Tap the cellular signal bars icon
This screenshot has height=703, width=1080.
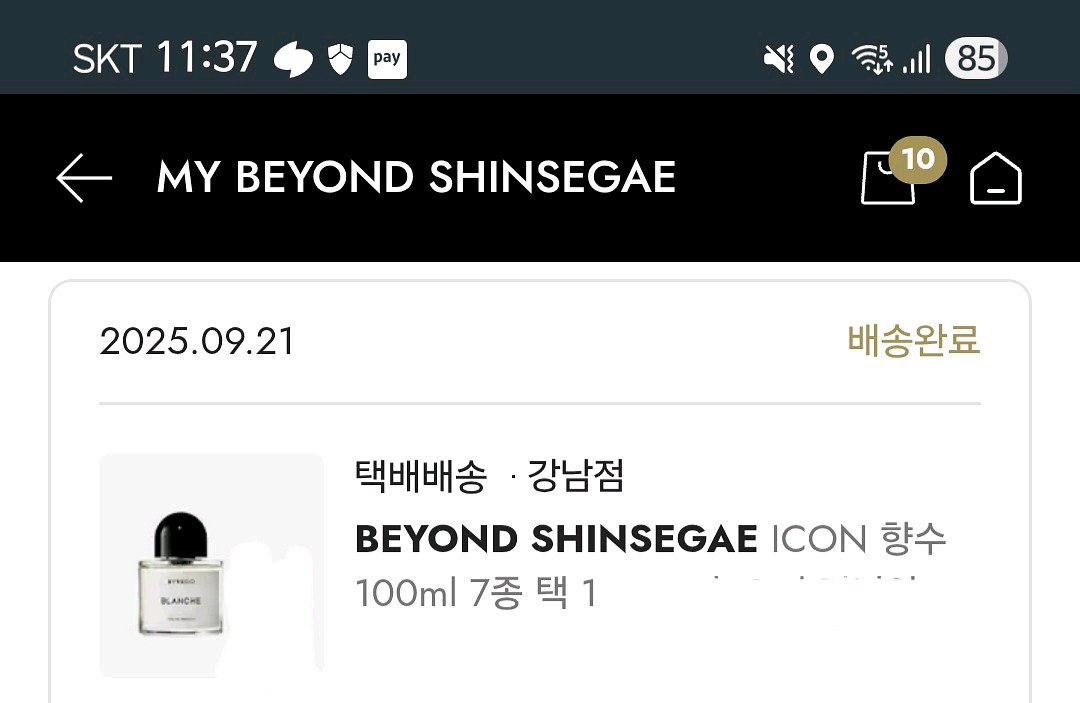pos(916,60)
